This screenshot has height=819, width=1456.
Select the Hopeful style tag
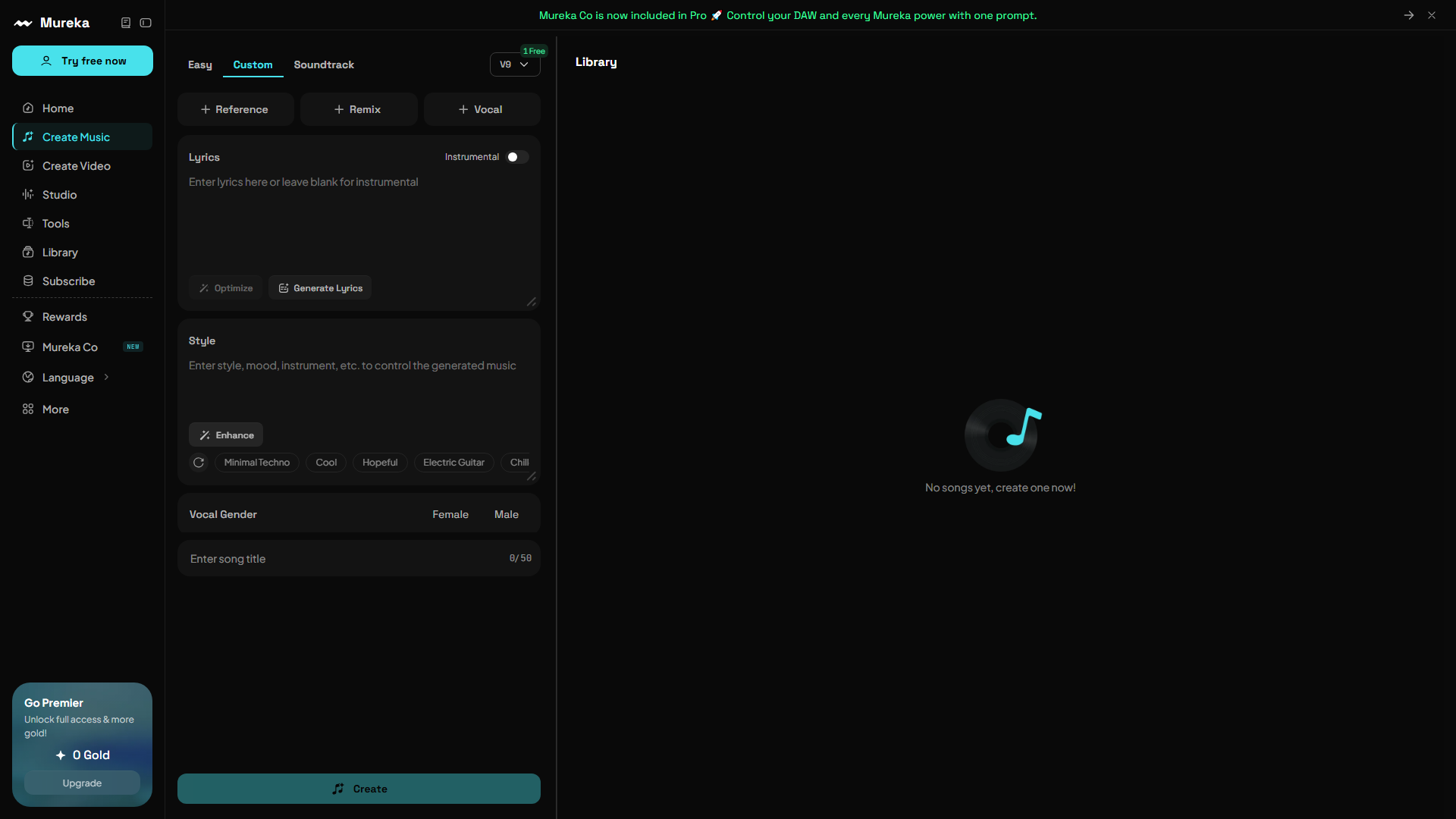(x=380, y=463)
